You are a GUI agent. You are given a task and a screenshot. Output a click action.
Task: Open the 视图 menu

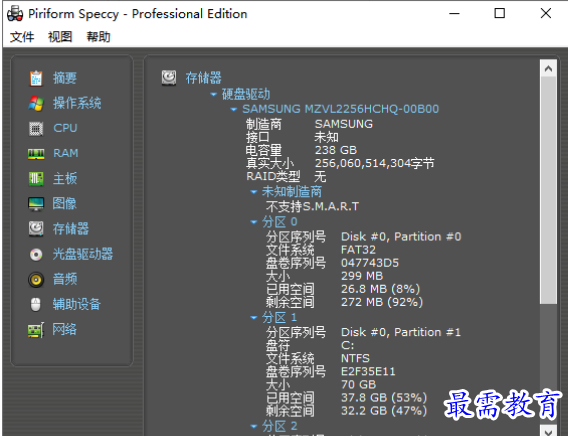pos(60,37)
